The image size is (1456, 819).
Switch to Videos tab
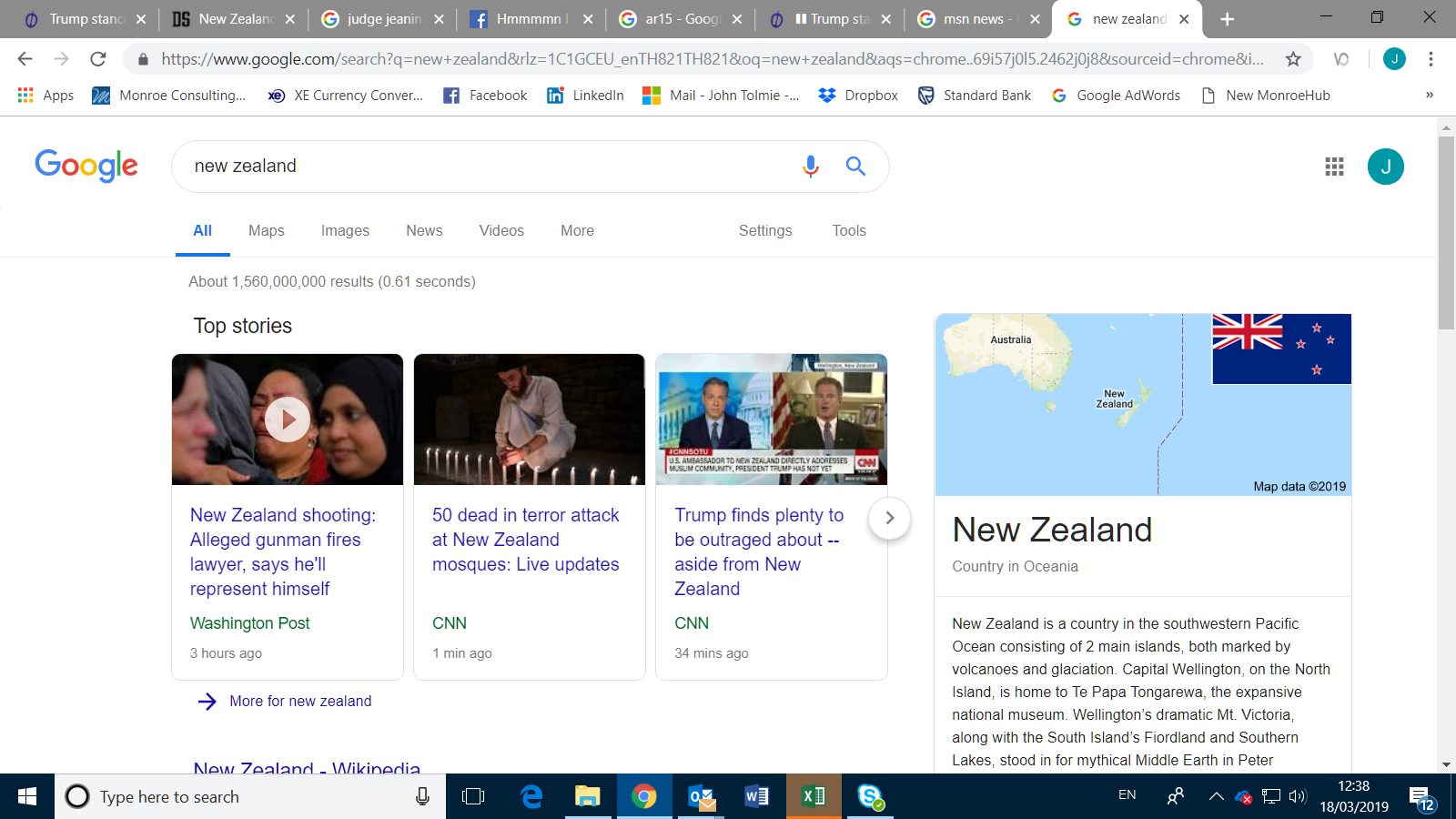(x=501, y=231)
